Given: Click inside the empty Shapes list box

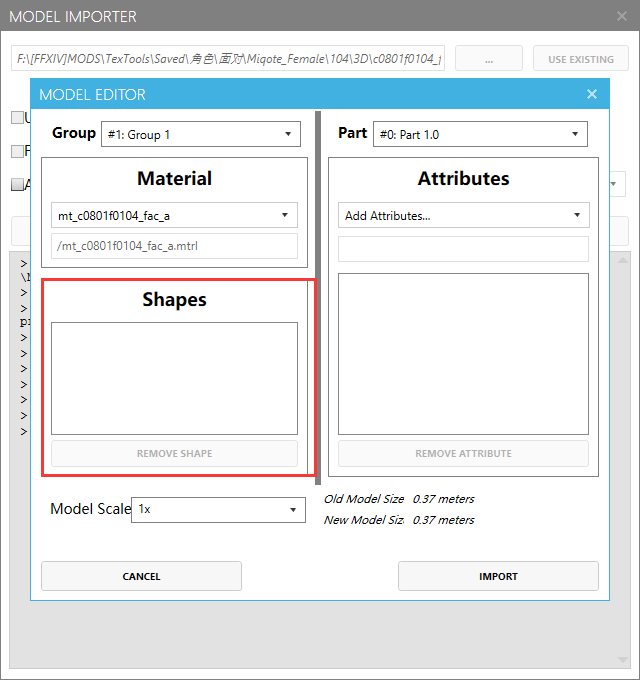Looking at the screenshot, I should (174, 378).
